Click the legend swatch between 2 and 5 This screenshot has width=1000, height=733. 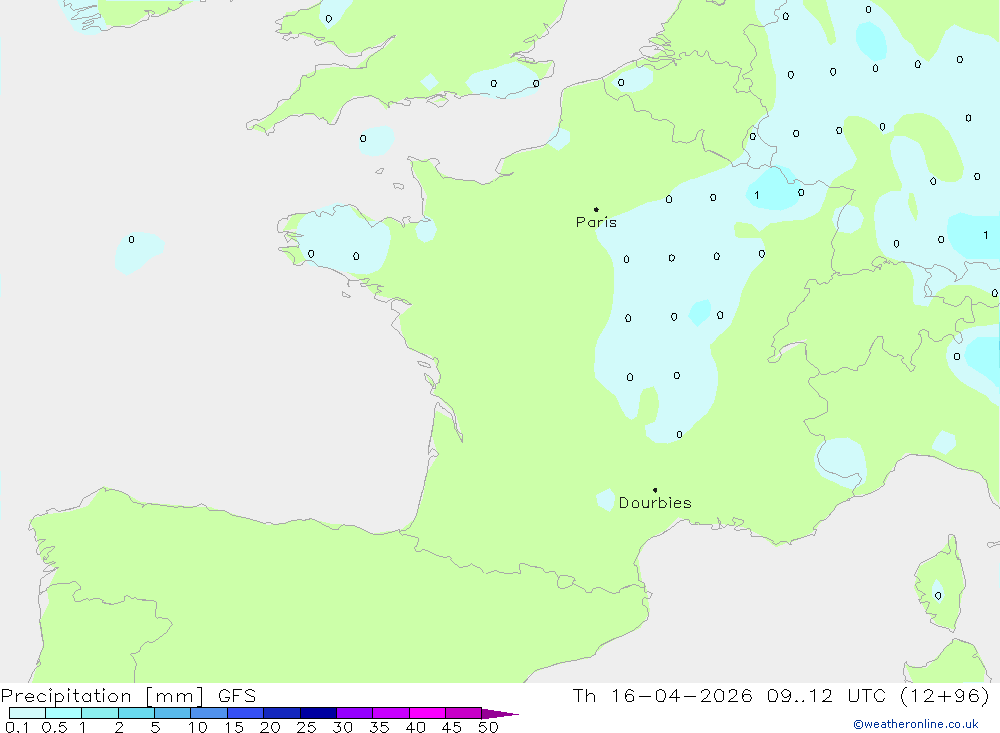(136, 713)
